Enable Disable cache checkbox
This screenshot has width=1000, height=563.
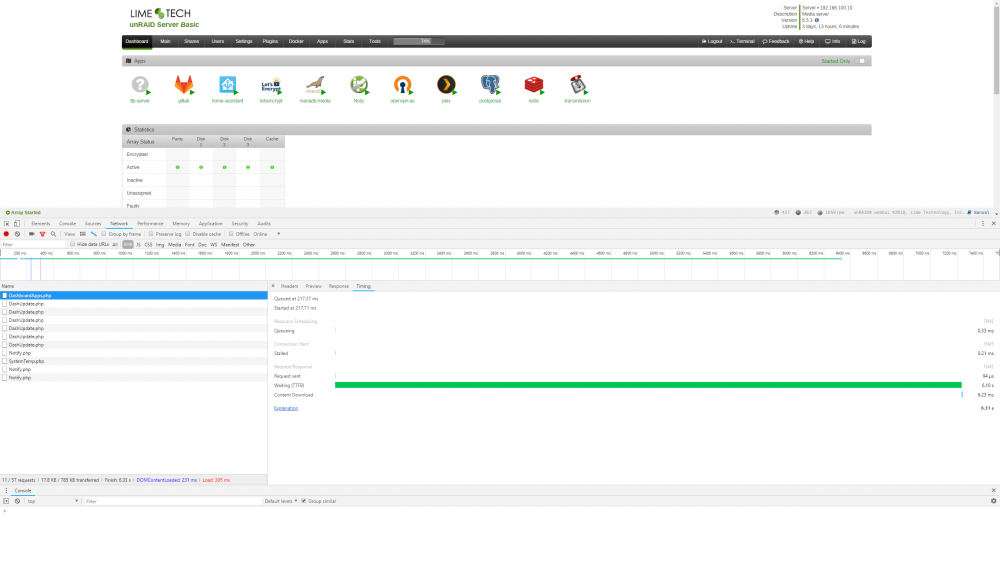click(188, 234)
